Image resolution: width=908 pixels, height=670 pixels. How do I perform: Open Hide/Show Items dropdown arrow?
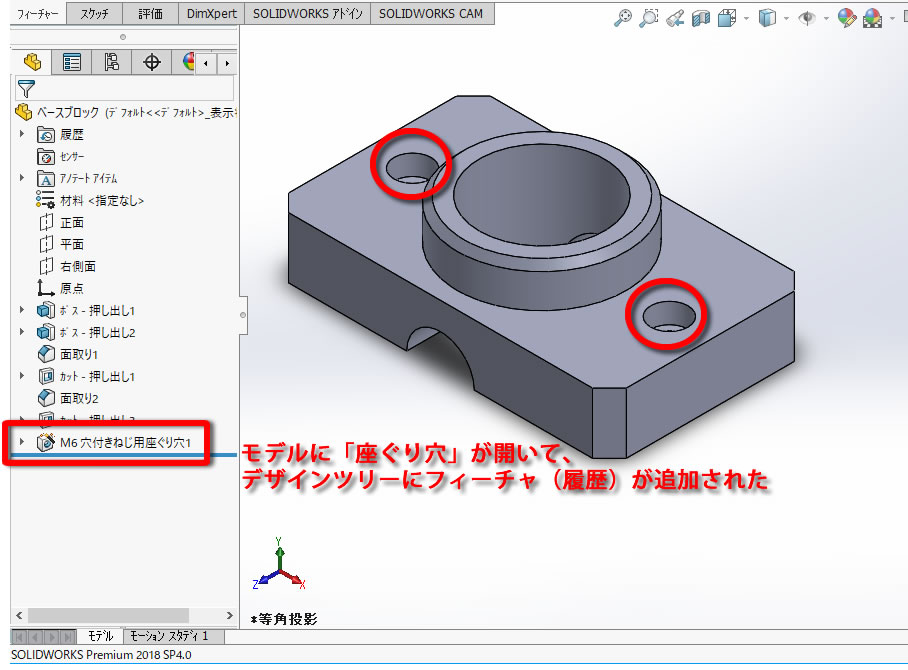[826, 19]
